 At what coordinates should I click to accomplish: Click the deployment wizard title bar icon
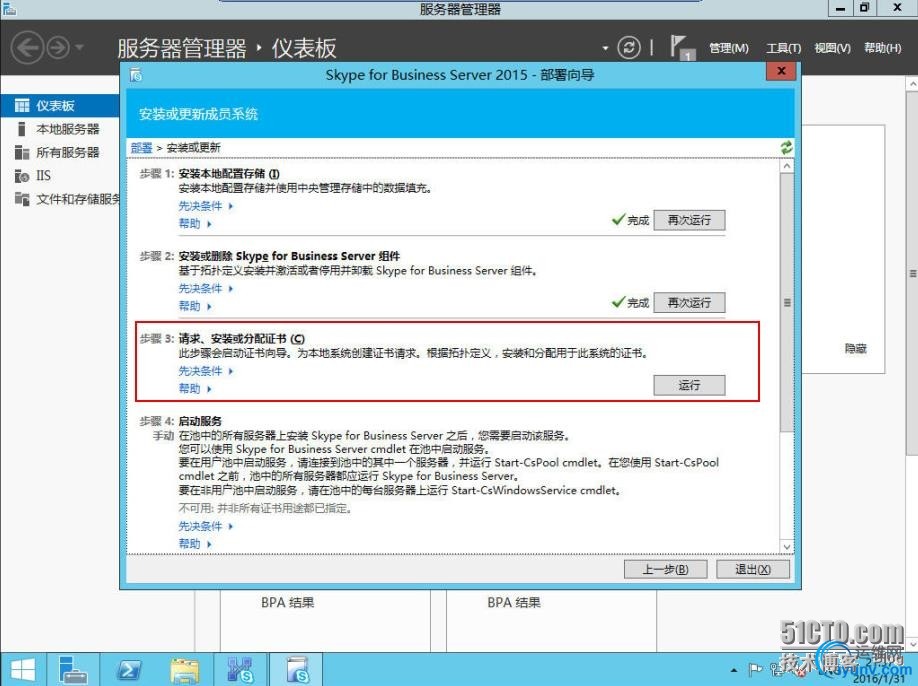click(136, 74)
